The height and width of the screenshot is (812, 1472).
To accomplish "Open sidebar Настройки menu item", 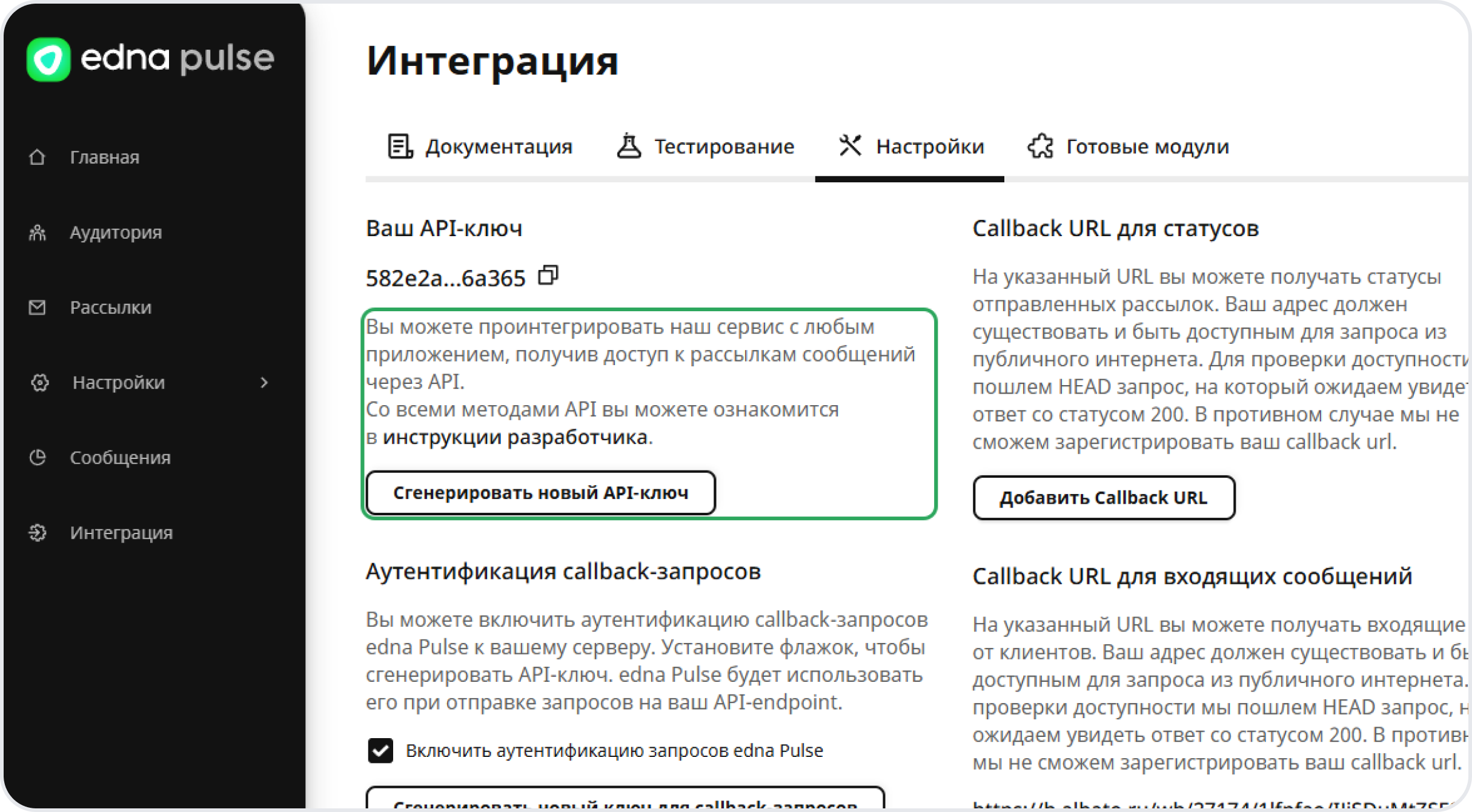I will [x=119, y=382].
